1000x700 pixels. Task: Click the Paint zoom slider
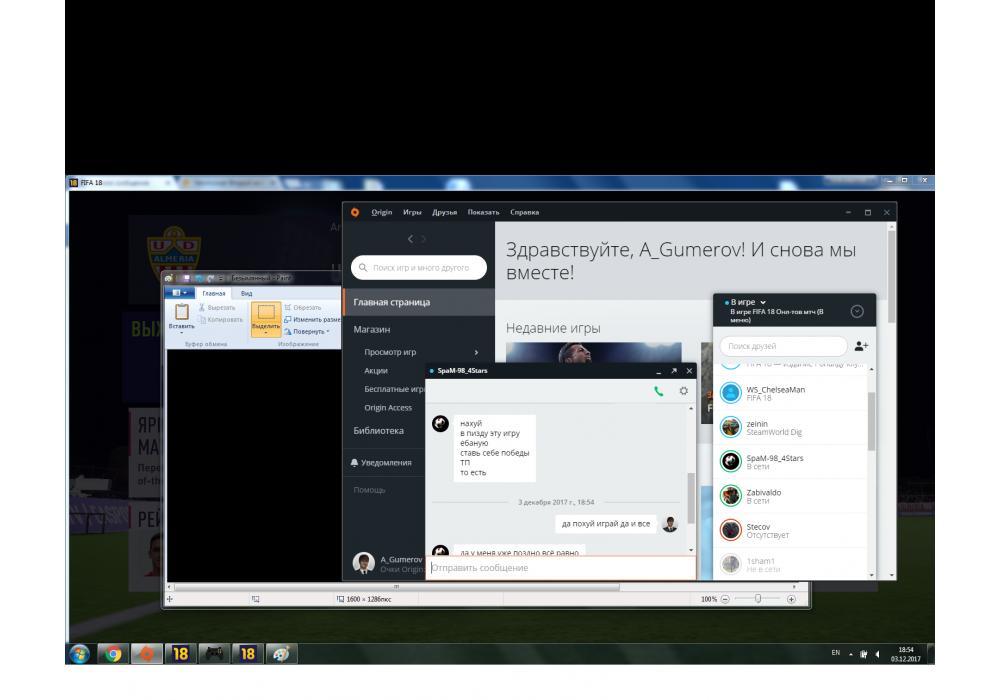pos(759,599)
